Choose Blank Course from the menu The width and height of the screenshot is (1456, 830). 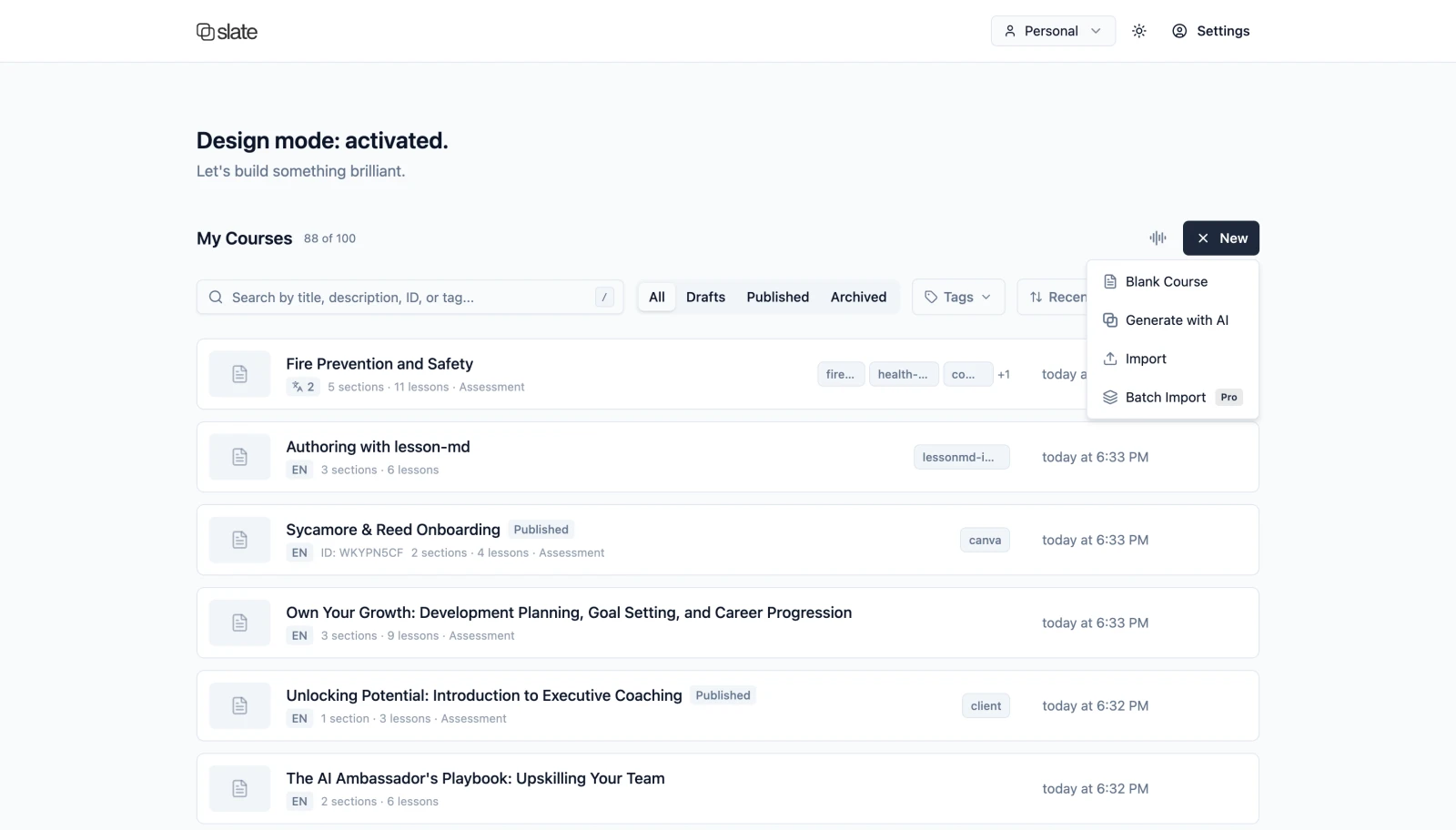point(1172,282)
